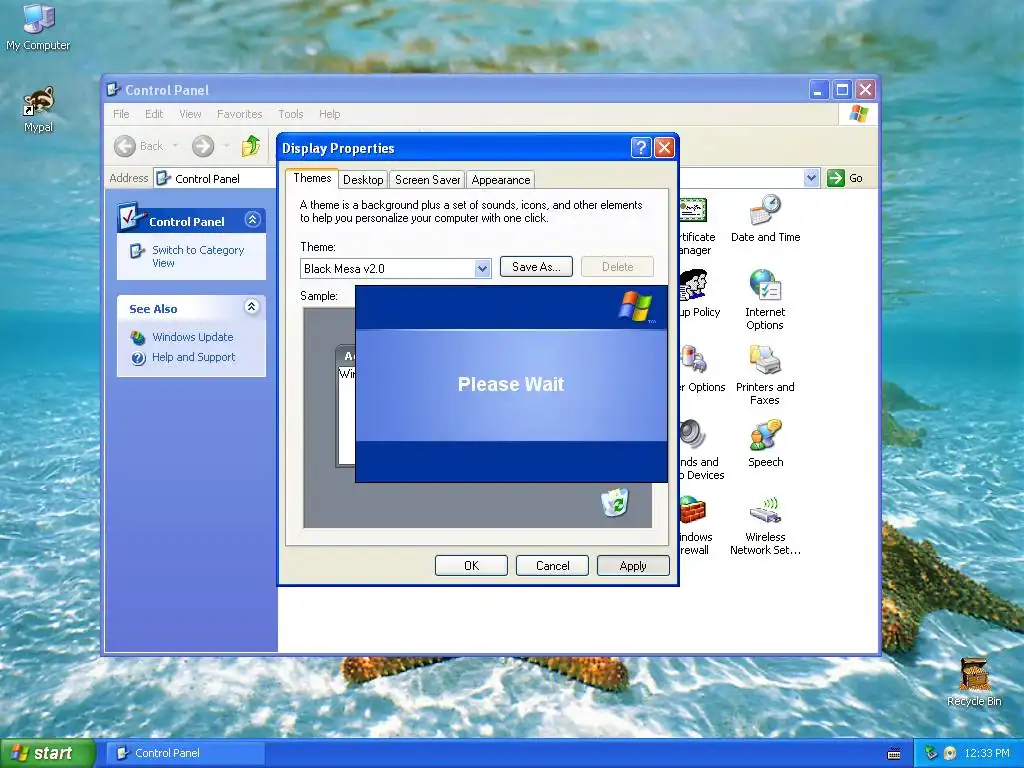Click the Forward arrow in Control Panel
Viewport: 1024px width, 768px height.
203,146
